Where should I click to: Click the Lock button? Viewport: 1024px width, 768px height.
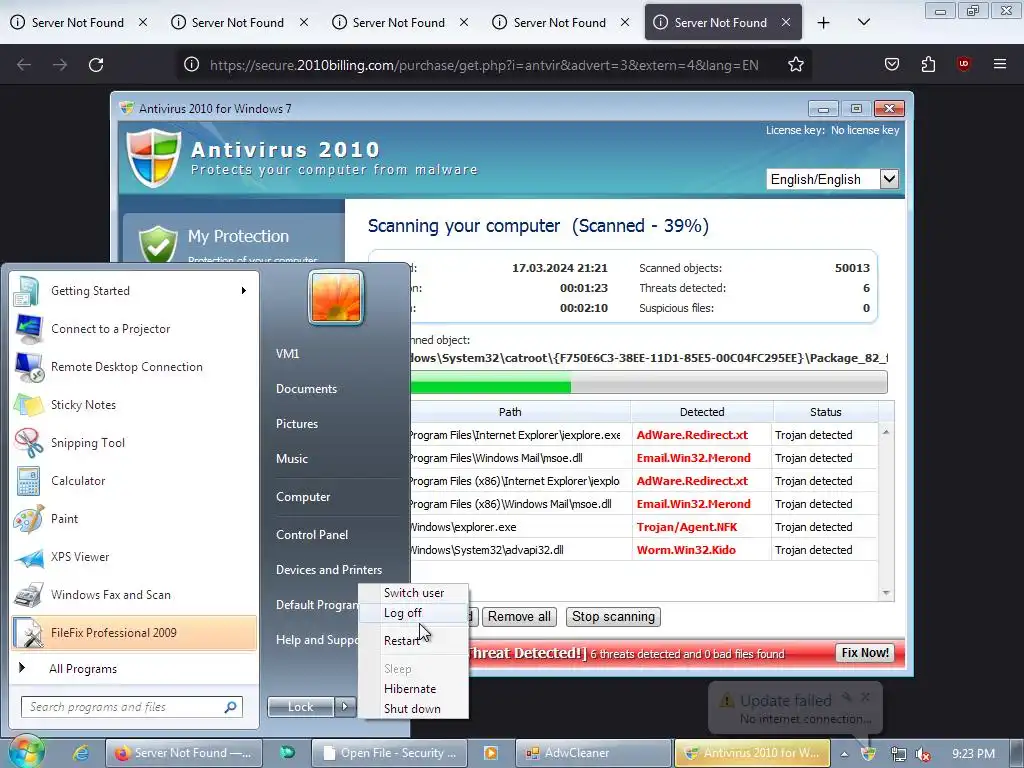coord(300,707)
